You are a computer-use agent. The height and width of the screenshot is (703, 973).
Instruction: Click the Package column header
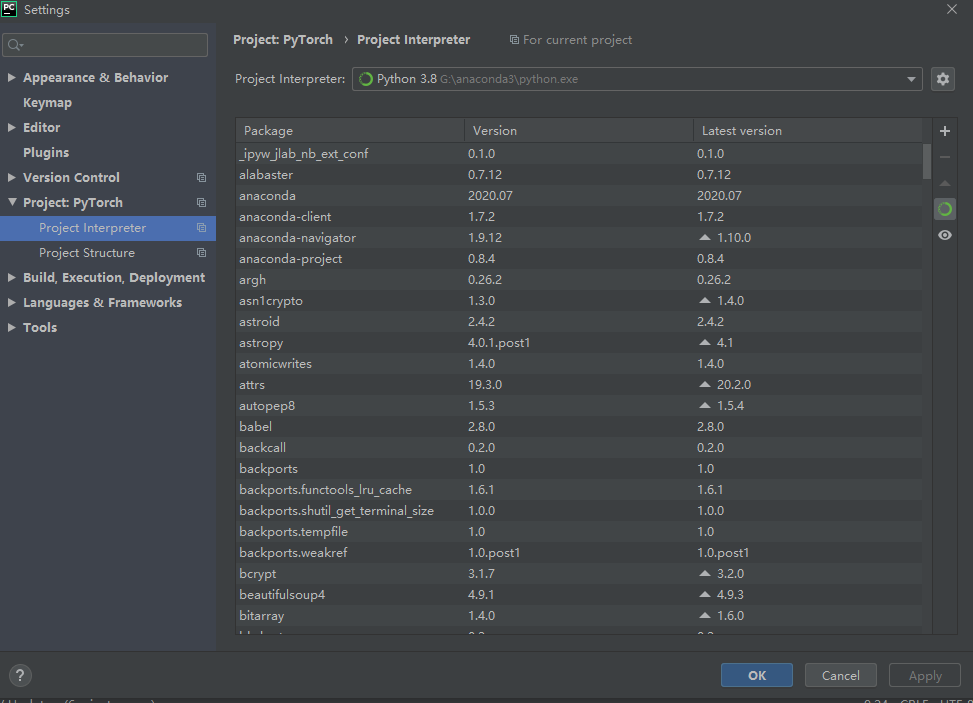tap(350, 131)
